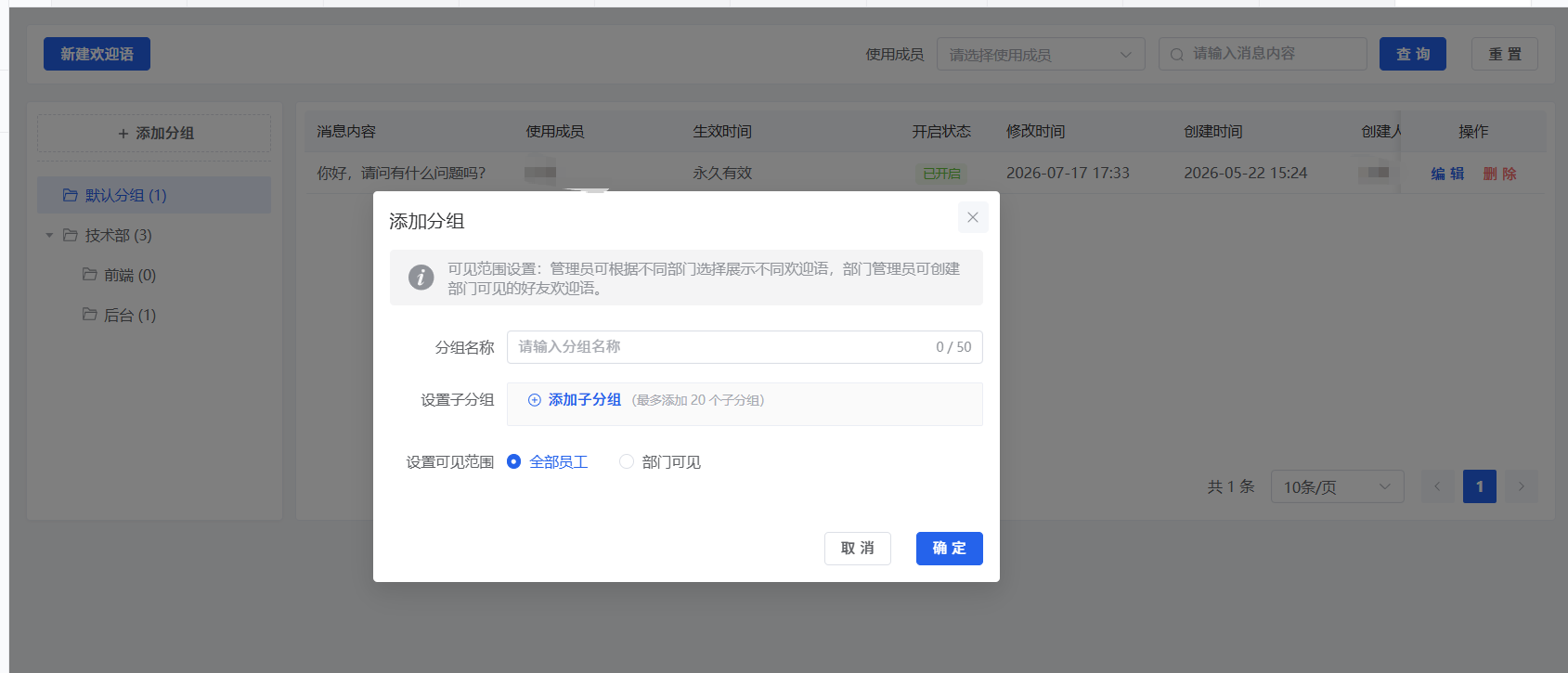Click 取消 in the dialog

[858, 549]
